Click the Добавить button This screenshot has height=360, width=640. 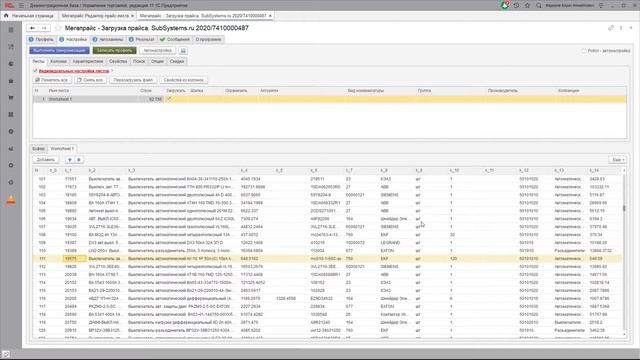click(46, 160)
